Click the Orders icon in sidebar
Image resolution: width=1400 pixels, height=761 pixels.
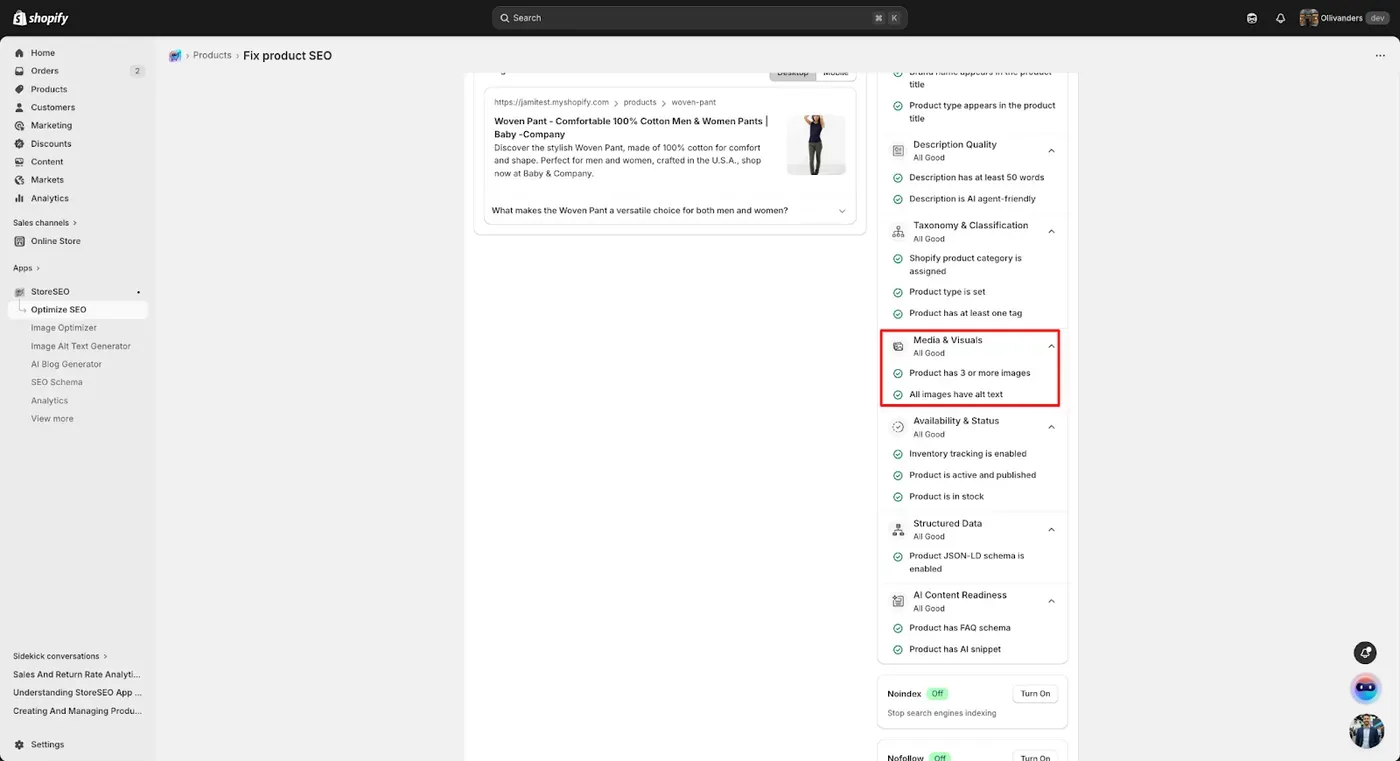coord(19,71)
